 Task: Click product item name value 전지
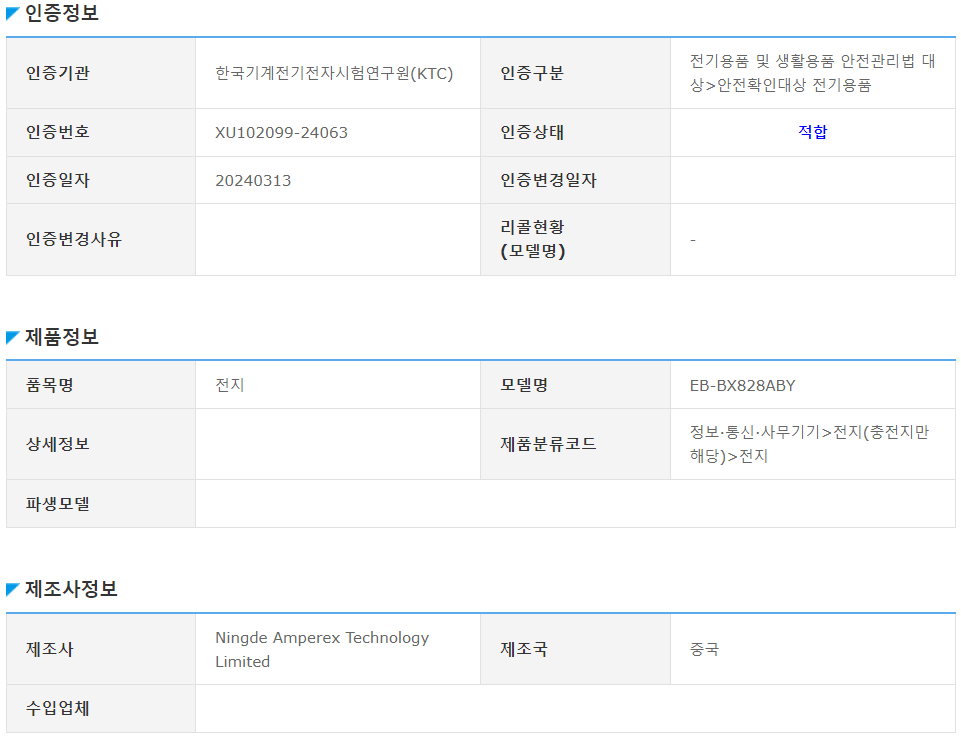230,385
